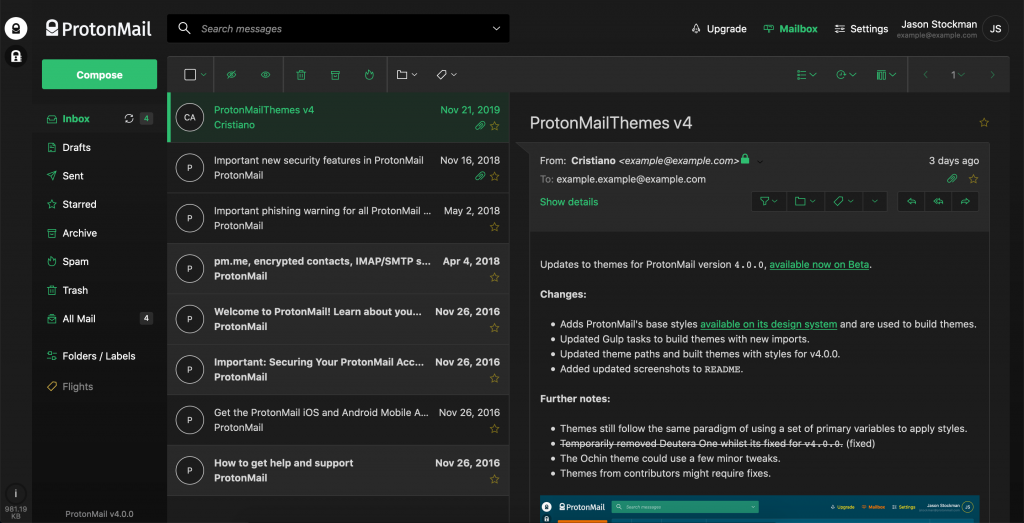Mark selected messages as spam flame icon

tap(369, 75)
